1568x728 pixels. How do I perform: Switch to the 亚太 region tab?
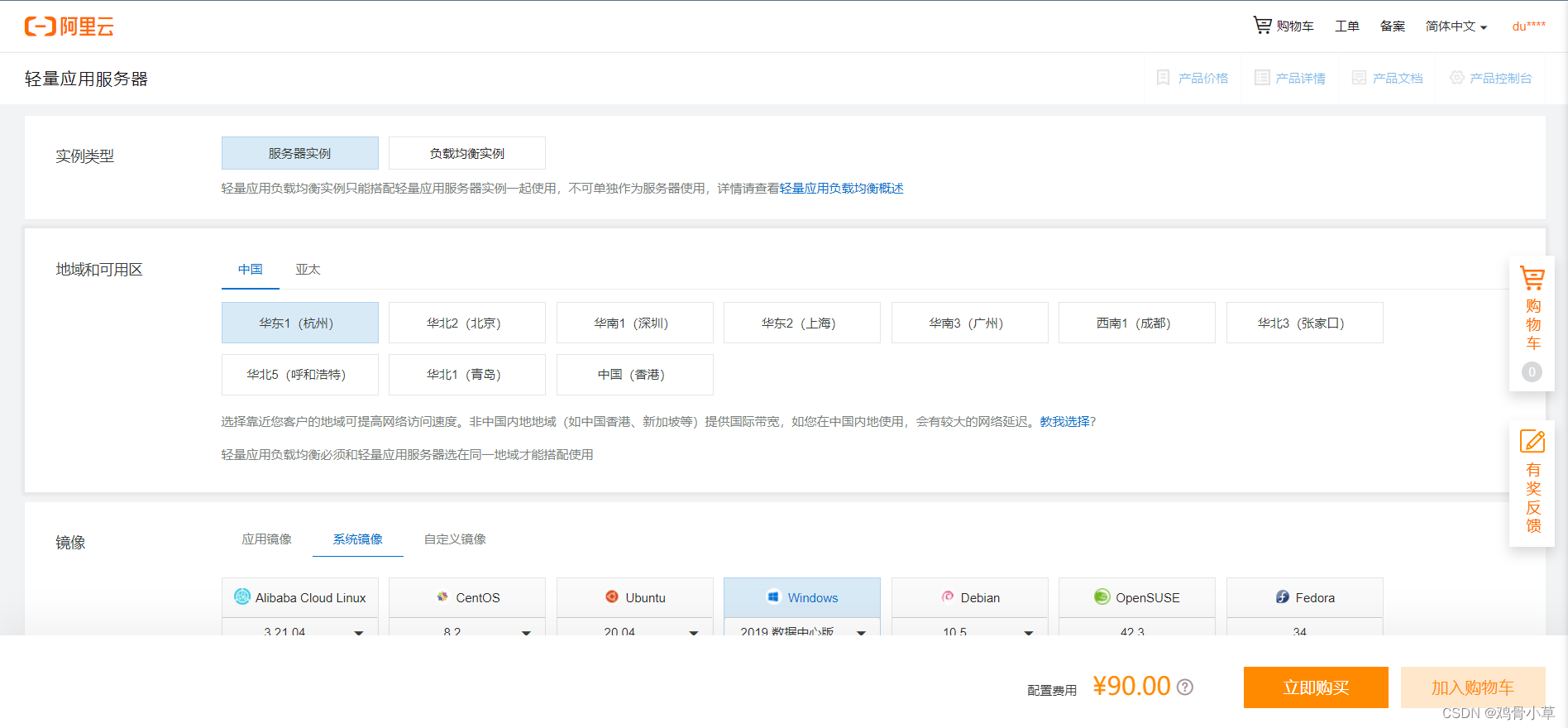(308, 270)
